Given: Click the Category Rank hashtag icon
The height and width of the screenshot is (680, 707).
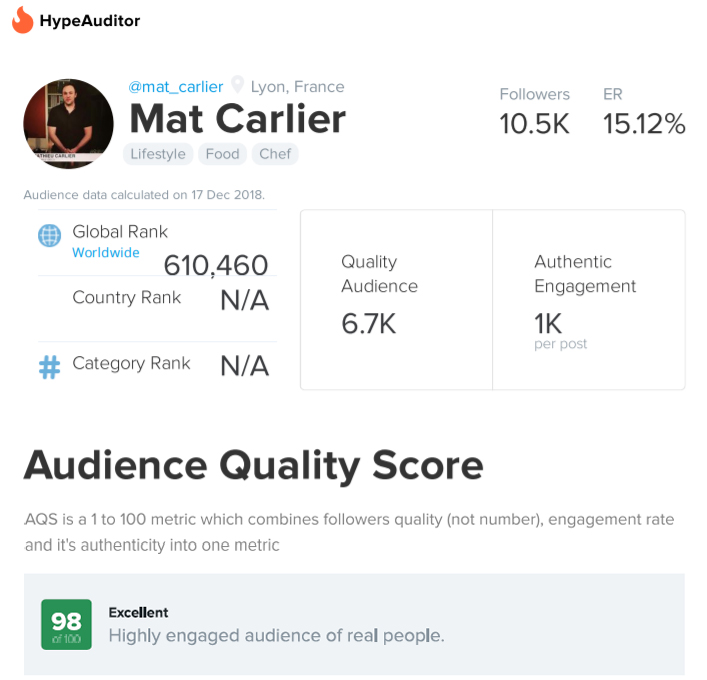Looking at the screenshot, I should pos(50,367).
